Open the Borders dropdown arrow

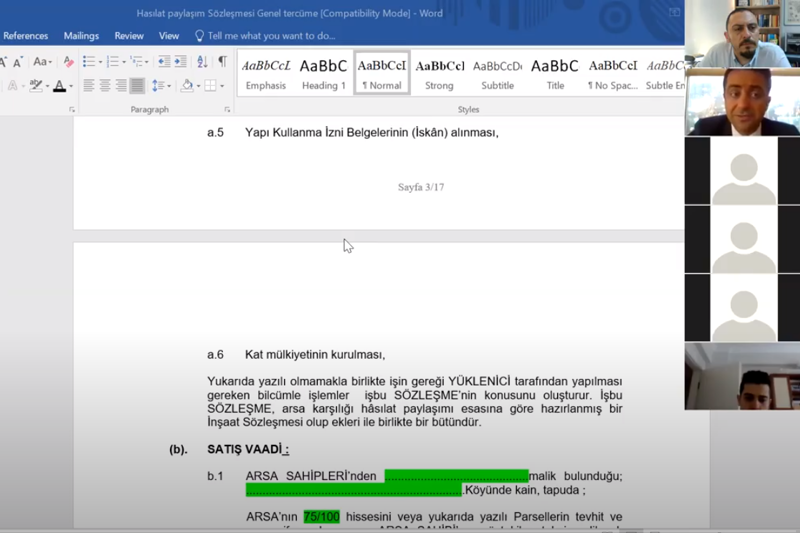pyautogui.click(x=222, y=86)
